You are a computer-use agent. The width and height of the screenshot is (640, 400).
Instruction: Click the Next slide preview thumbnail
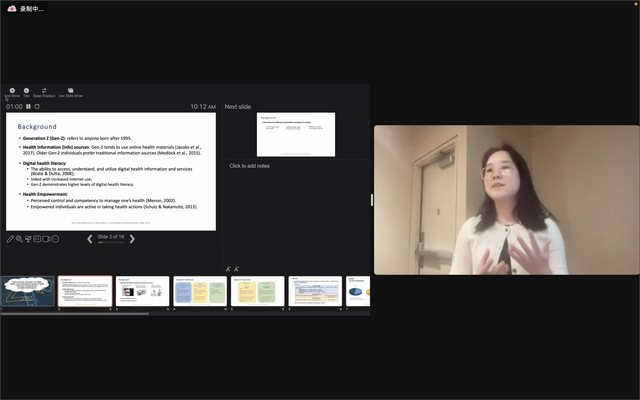click(296, 135)
